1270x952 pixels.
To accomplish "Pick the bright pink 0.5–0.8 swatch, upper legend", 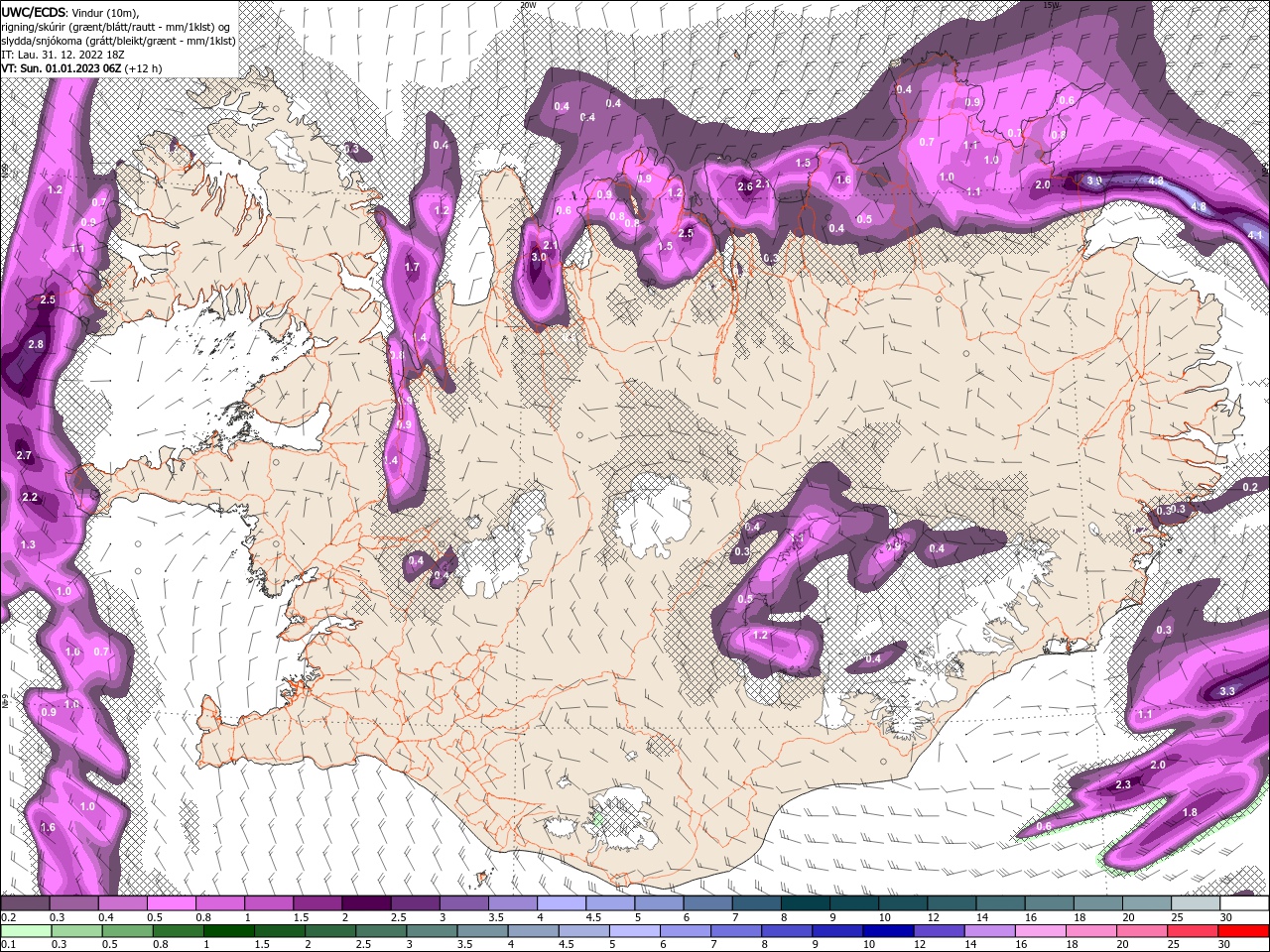I will [171, 903].
